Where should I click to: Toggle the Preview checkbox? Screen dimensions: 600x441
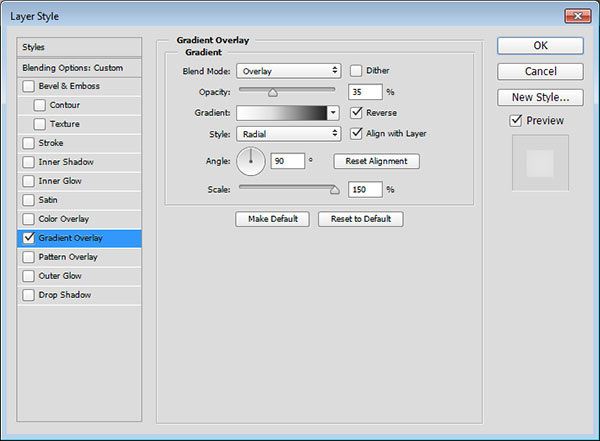click(515, 121)
